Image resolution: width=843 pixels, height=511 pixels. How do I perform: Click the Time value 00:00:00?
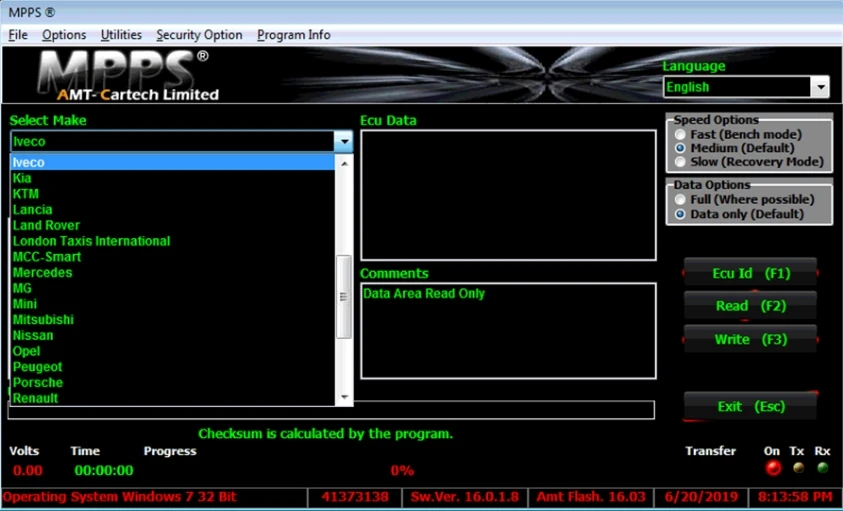tap(104, 471)
